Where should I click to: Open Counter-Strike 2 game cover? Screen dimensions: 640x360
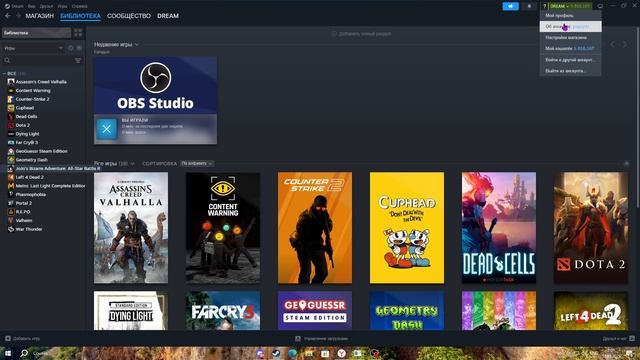(315, 228)
